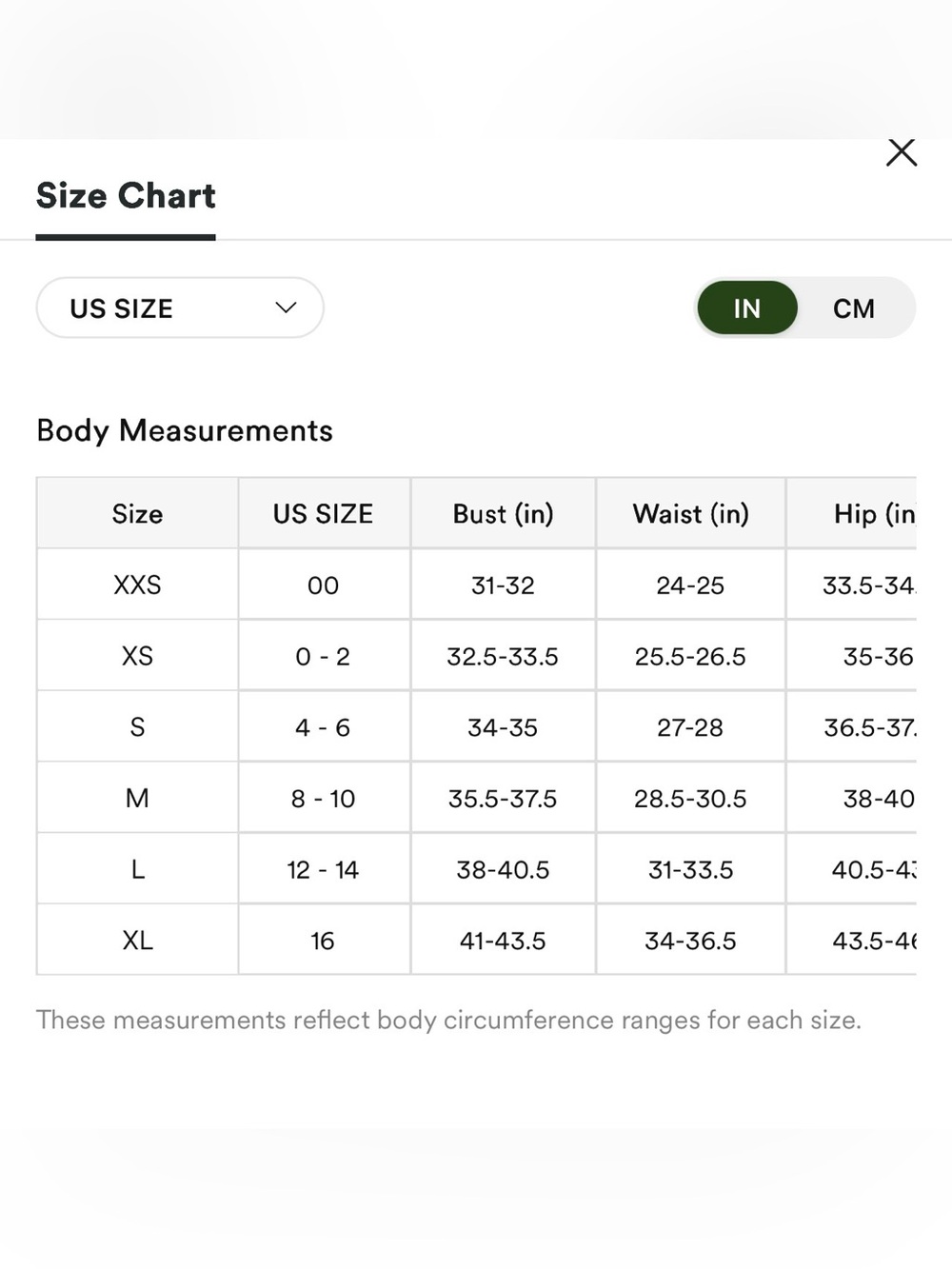Click the Hip (in) column header
Screen dimensions: 952x1269
coord(851,513)
